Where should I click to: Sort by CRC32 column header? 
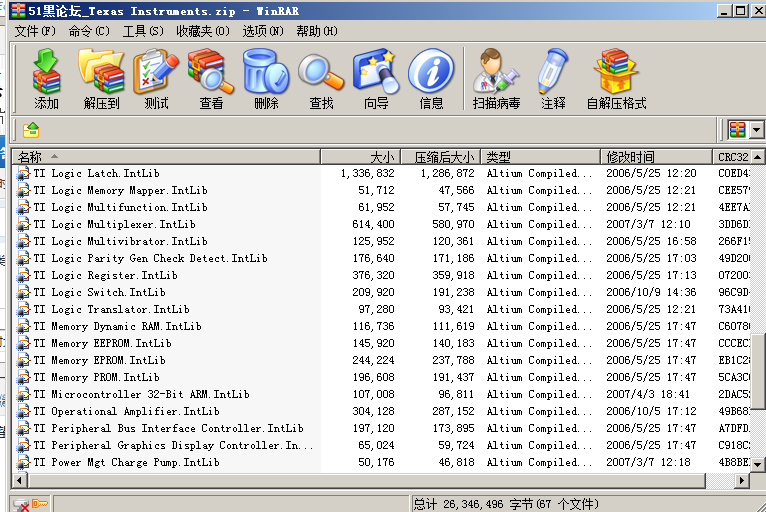pyautogui.click(x=731, y=157)
